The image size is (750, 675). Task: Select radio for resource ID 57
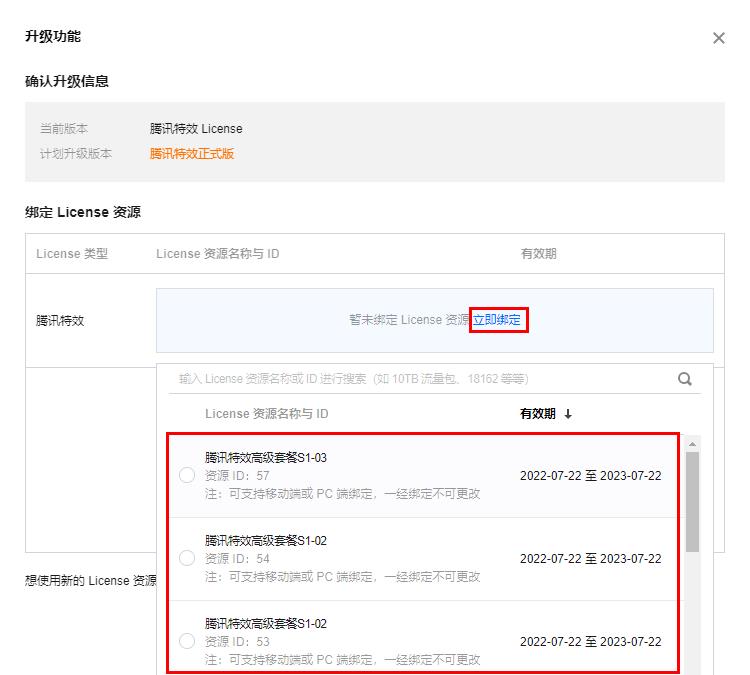pyautogui.click(x=187, y=475)
